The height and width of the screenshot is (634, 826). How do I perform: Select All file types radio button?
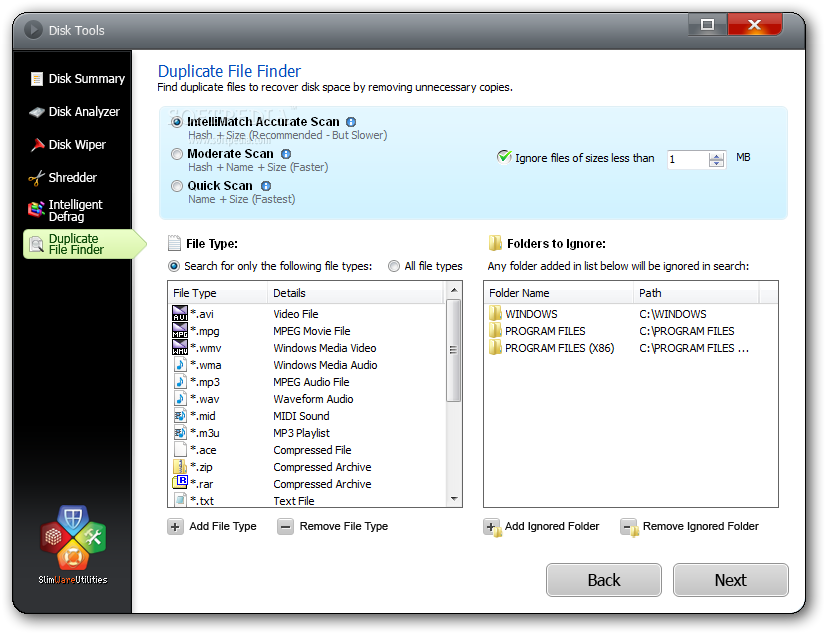tap(394, 266)
